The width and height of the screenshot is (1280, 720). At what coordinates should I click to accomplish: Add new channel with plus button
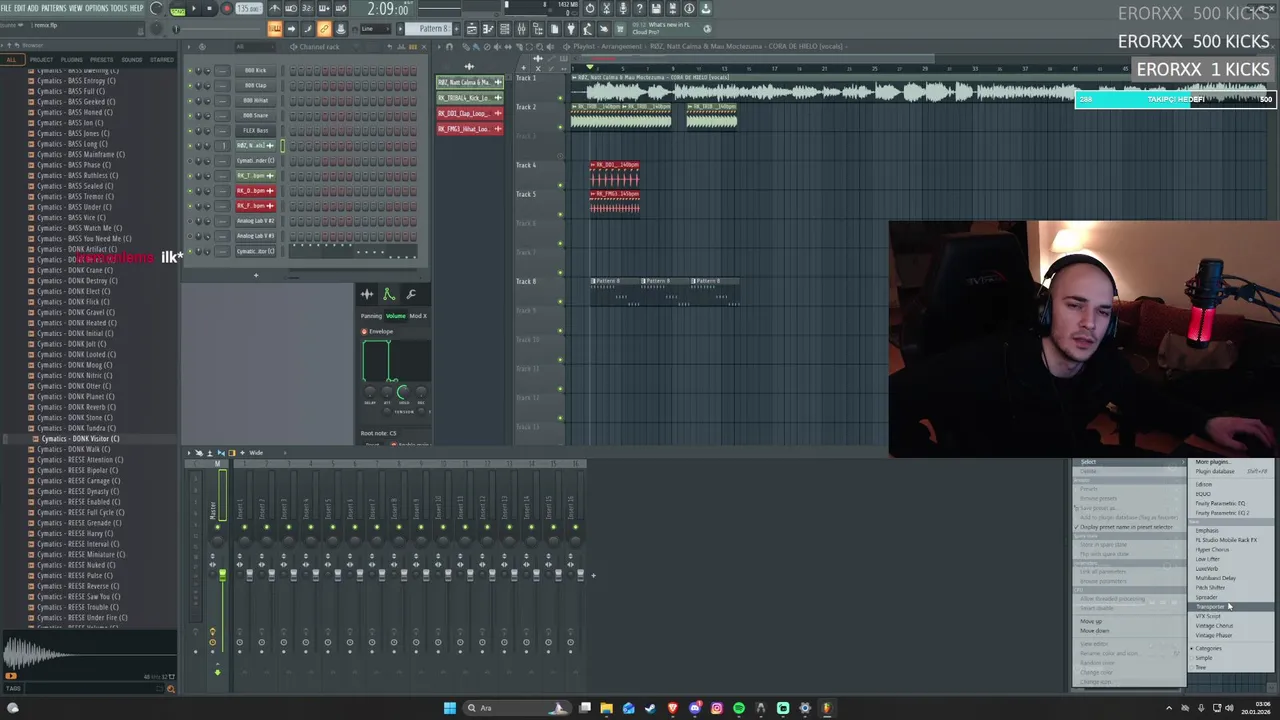click(255, 275)
